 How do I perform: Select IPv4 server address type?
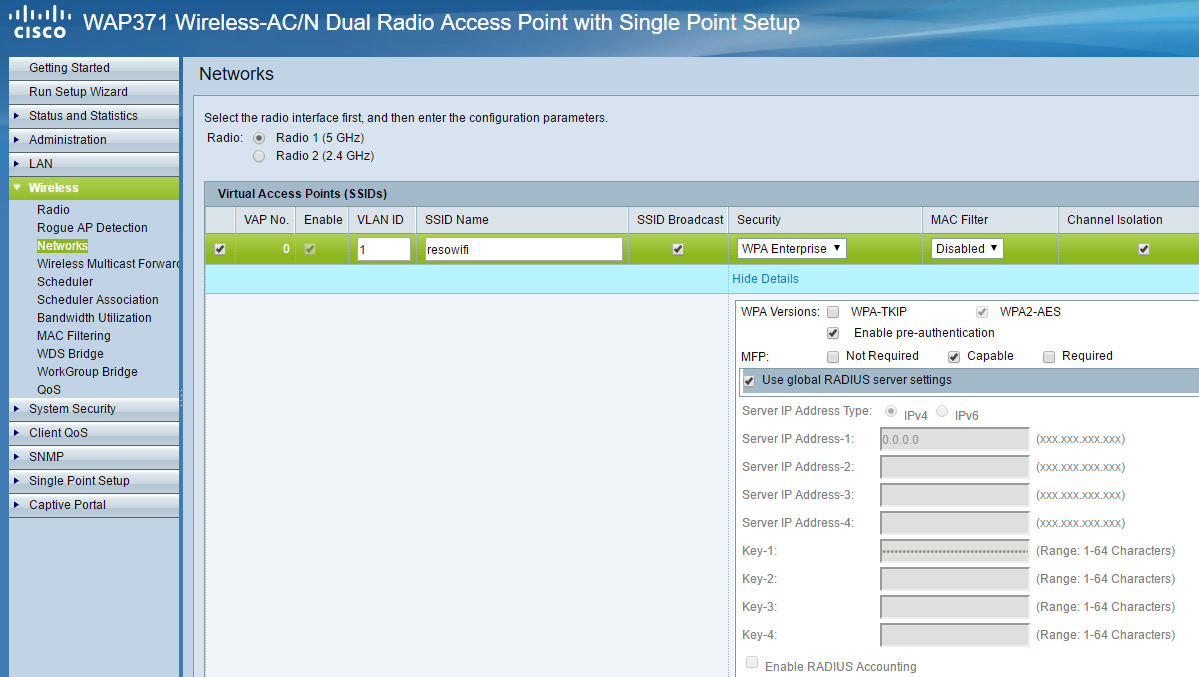(891, 412)
